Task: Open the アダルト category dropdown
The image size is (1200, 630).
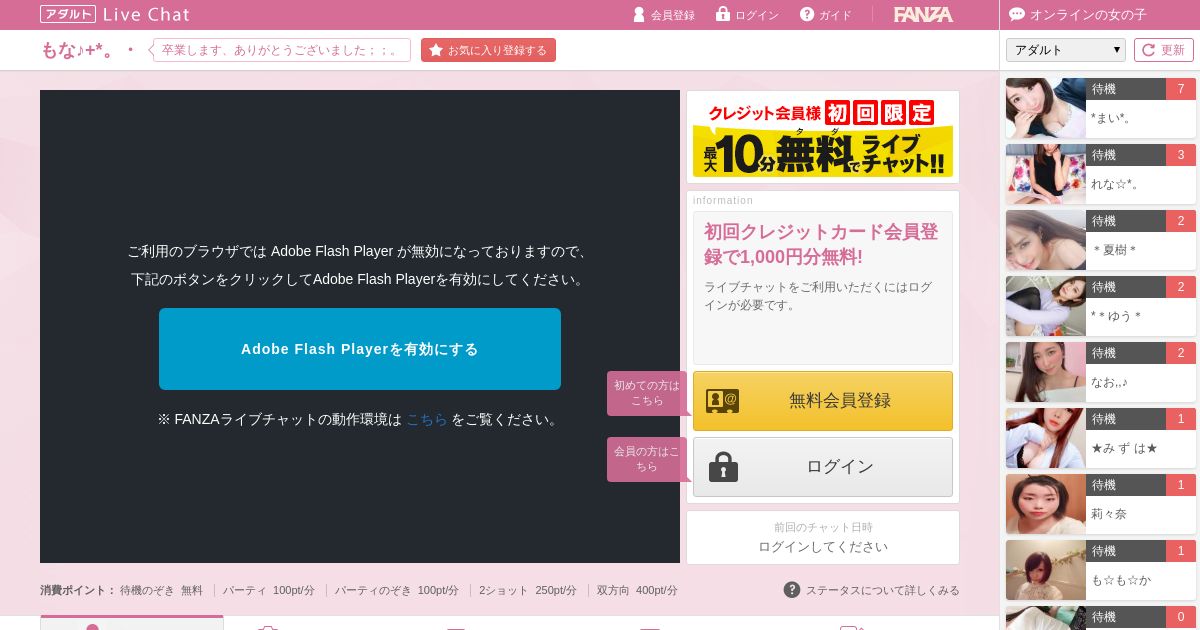Action: pos(1066,50)
